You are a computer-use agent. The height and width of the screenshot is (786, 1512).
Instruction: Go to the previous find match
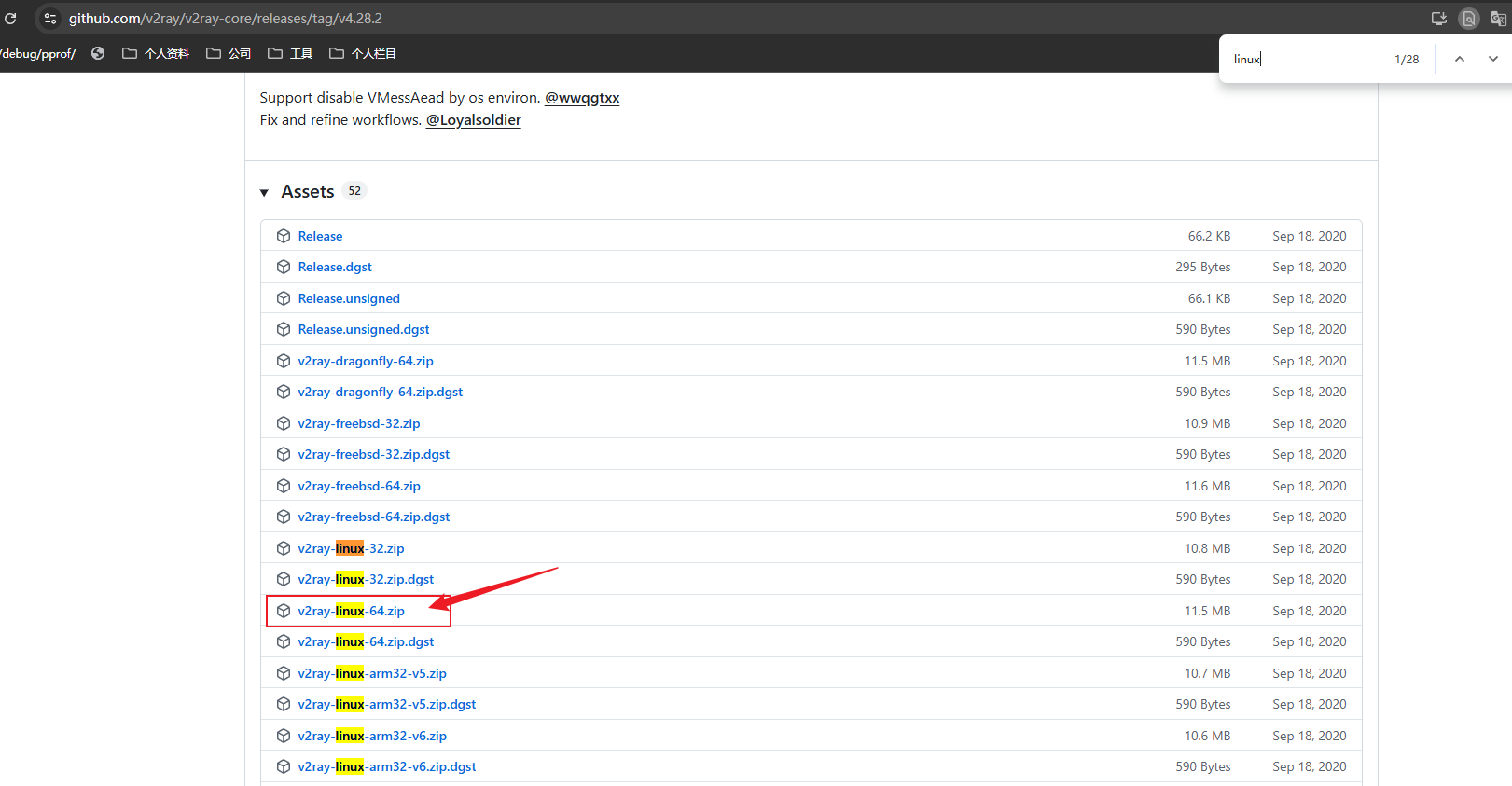(1460, 59)
